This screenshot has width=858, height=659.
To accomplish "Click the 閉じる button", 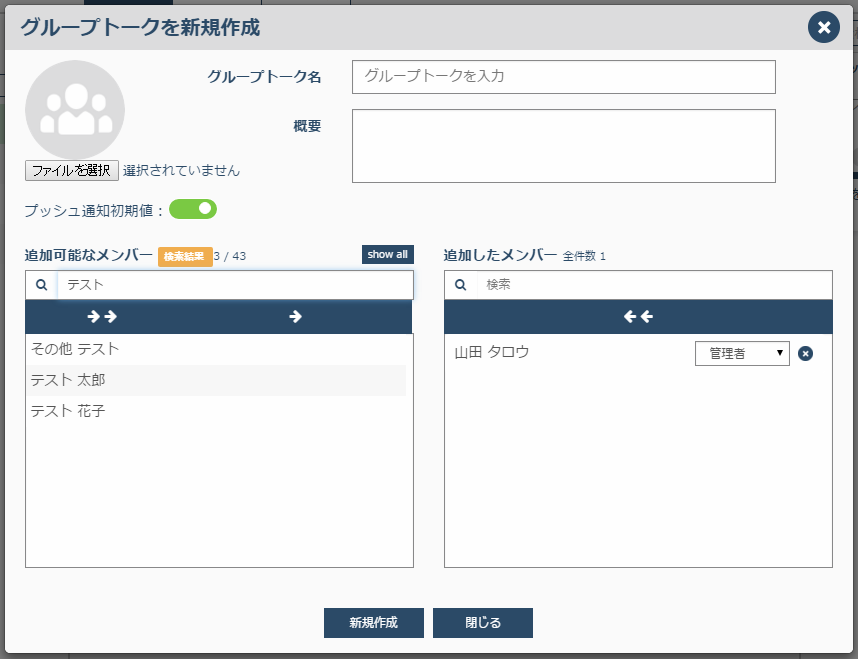I will [483, 623].
